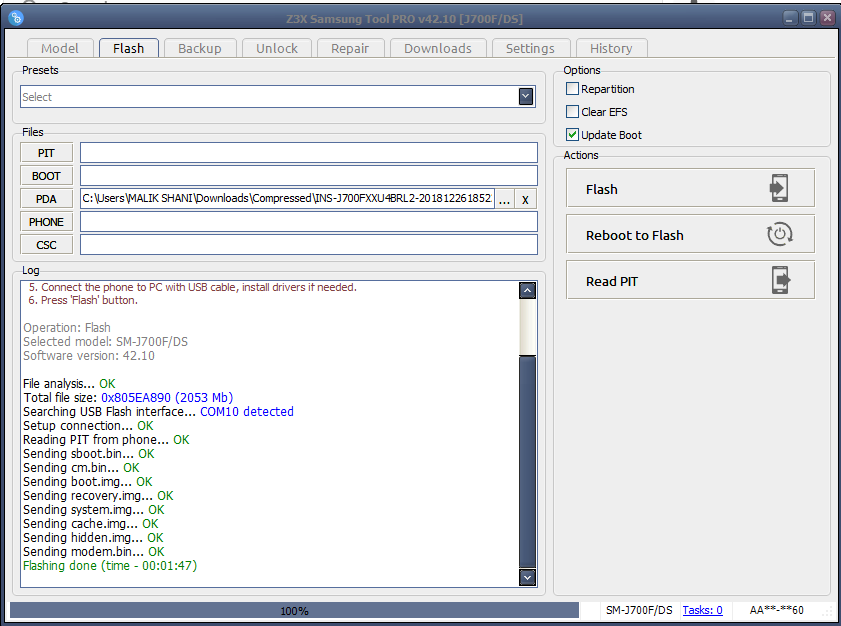The width and height of the screenshot is (841, 626).
Task: Click the PDA file button
Action: click(x=46, y=199)
